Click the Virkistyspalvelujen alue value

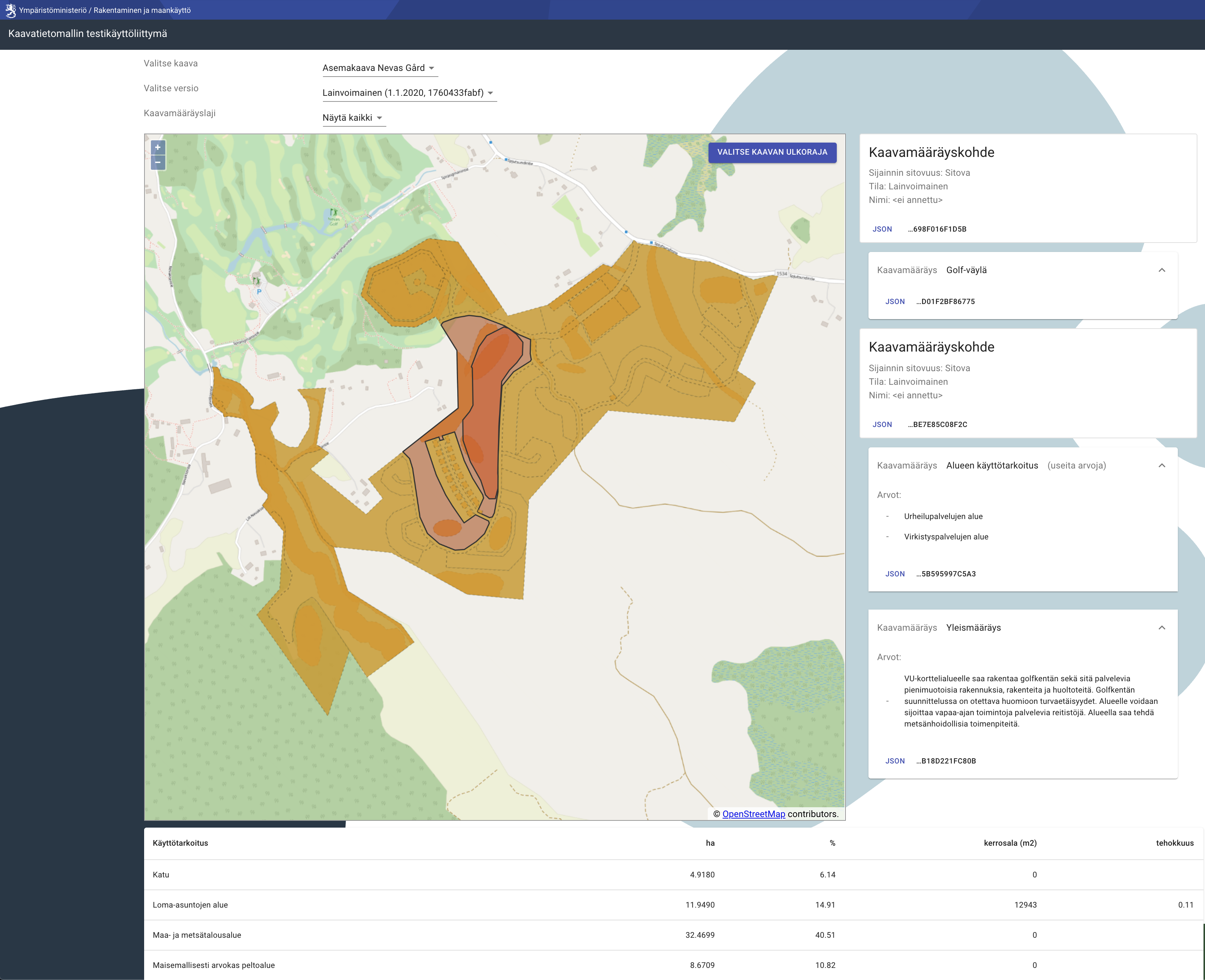tap(946, 537)
